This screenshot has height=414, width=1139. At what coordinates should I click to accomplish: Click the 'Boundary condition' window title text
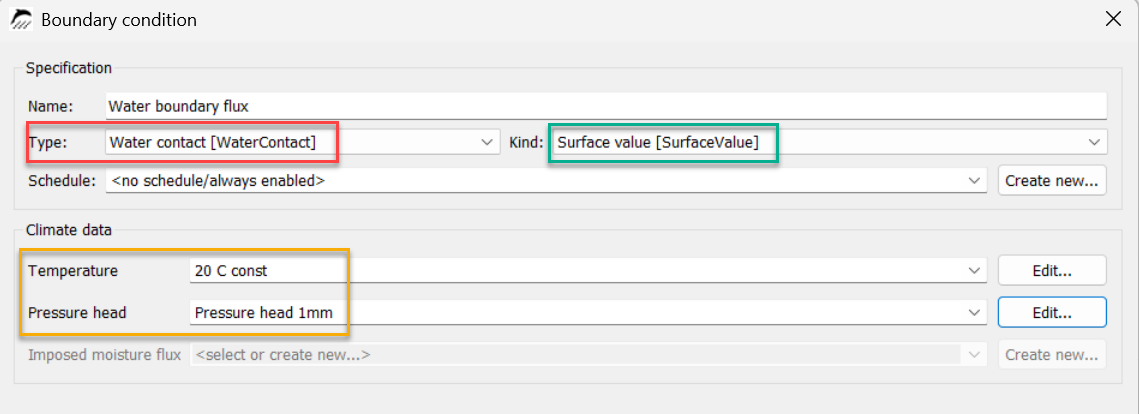118,20
